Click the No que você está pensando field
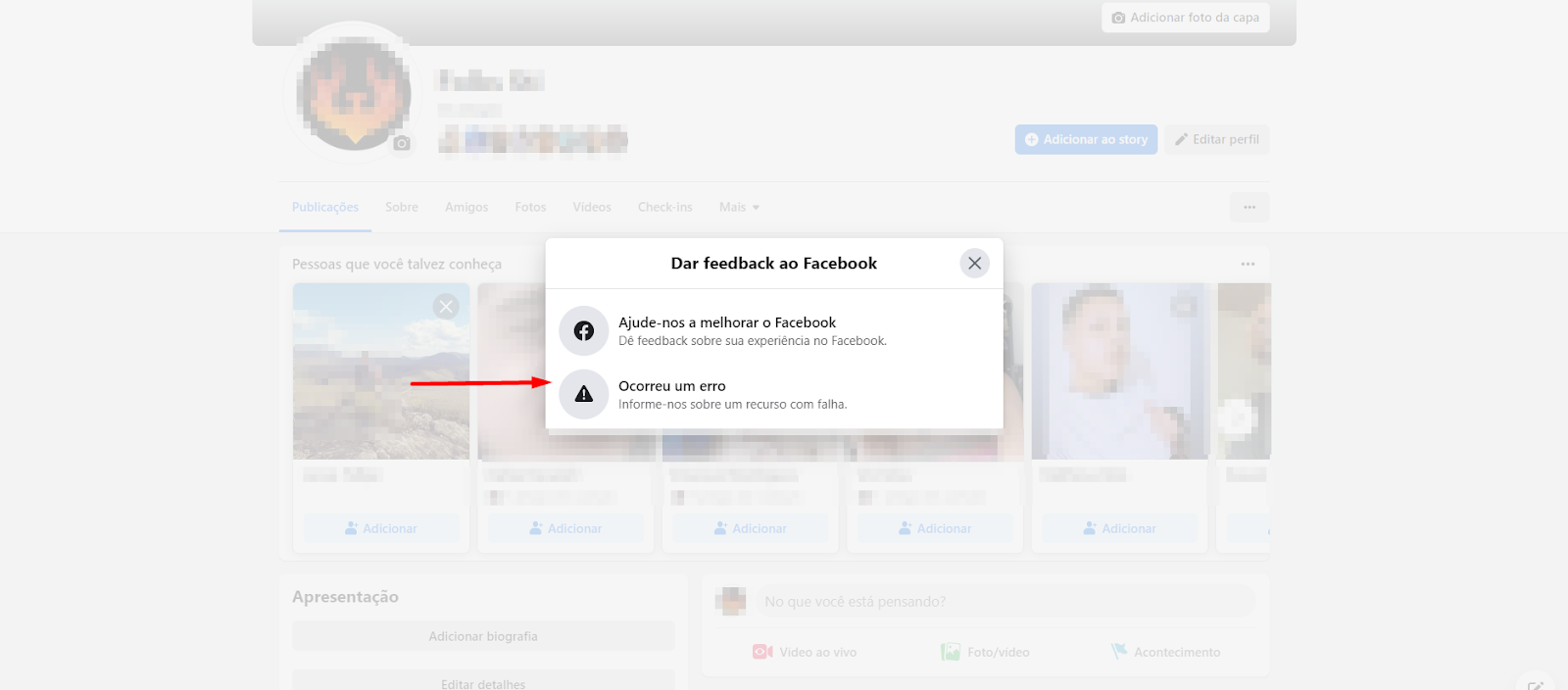Screen dimensions: 1568x690 pyautogui.click(x=1004, y=602)
